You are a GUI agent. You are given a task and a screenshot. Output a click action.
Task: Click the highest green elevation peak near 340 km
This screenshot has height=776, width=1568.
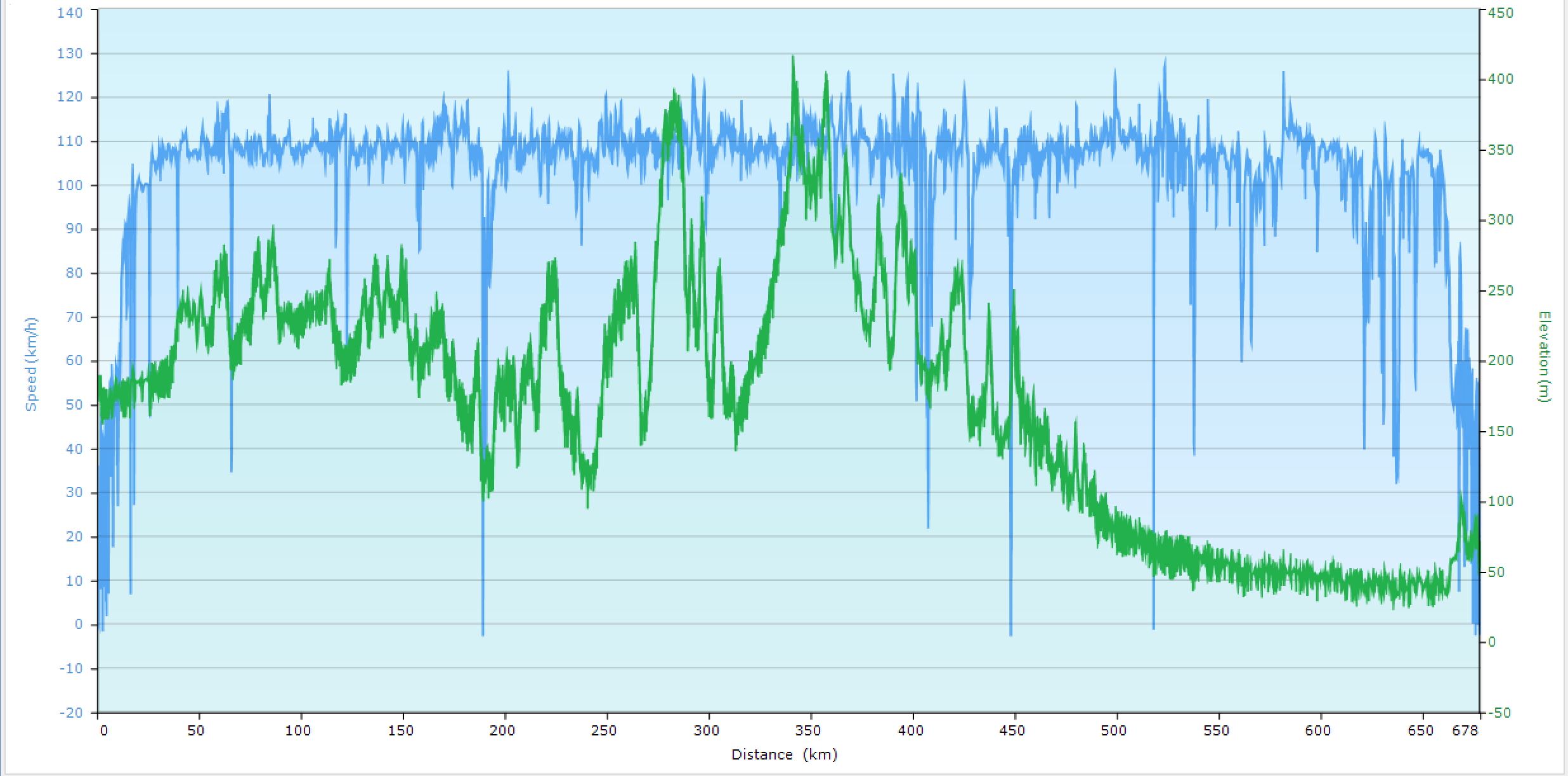pyautogui.click(x=793, y=56)
